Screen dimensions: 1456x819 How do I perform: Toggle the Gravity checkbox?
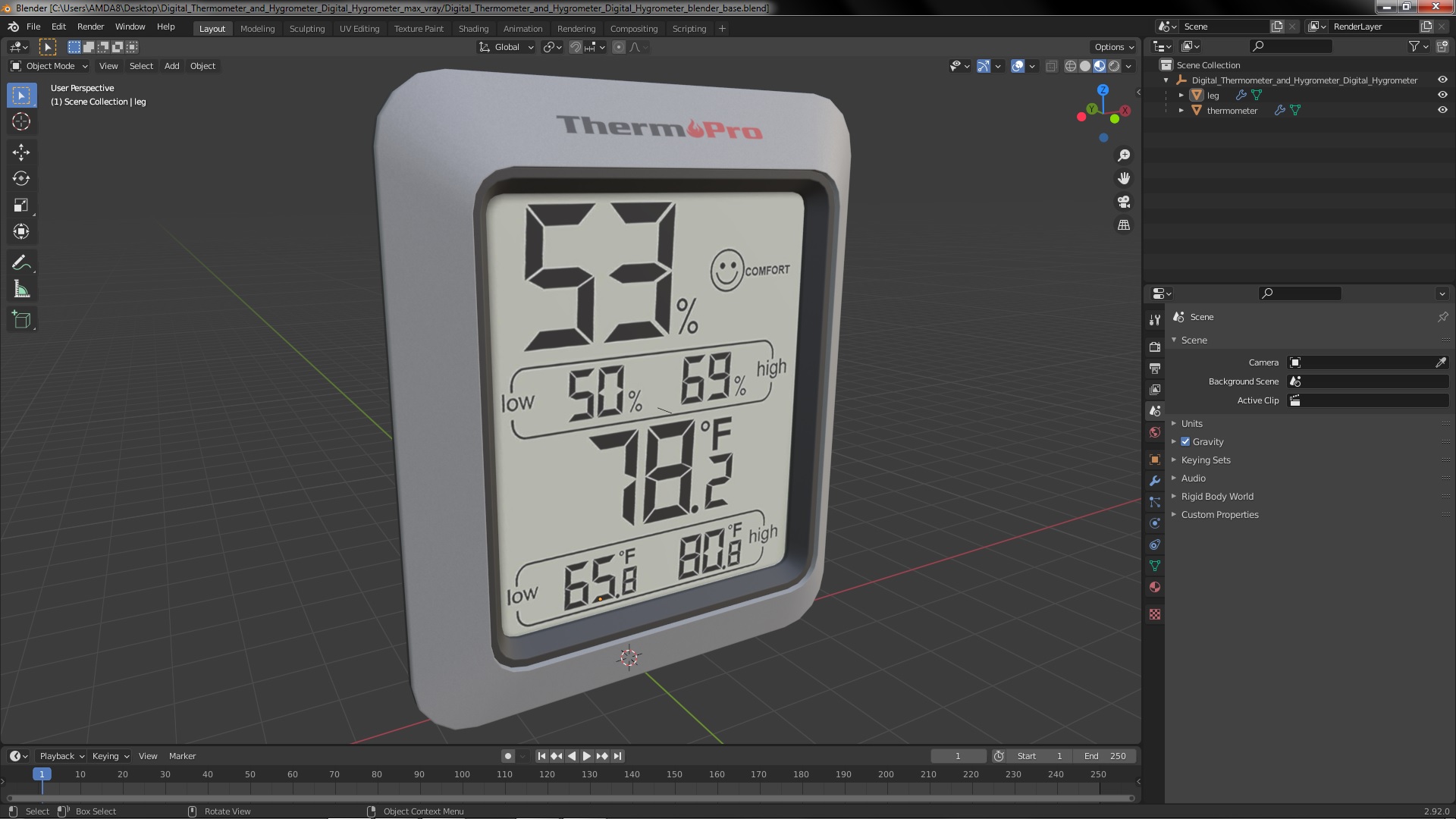(1185, 441)
